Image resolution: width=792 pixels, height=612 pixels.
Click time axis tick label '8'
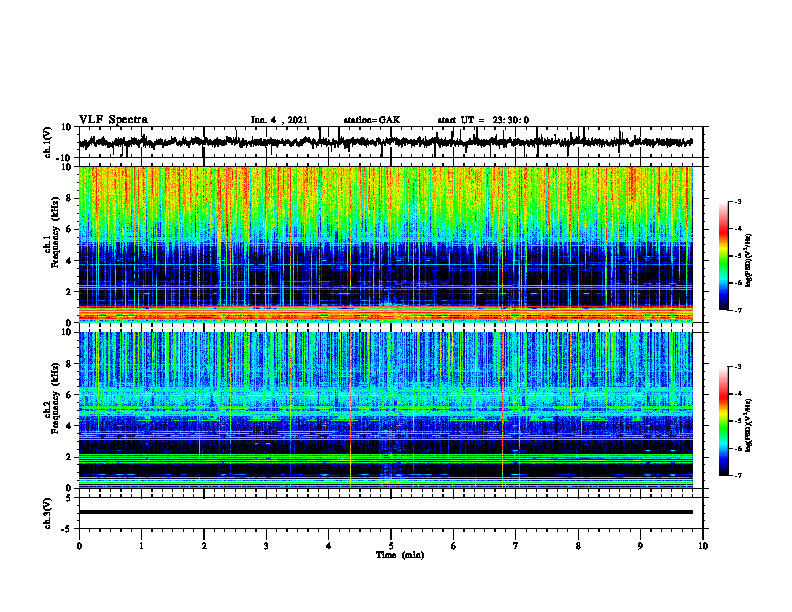578,546
